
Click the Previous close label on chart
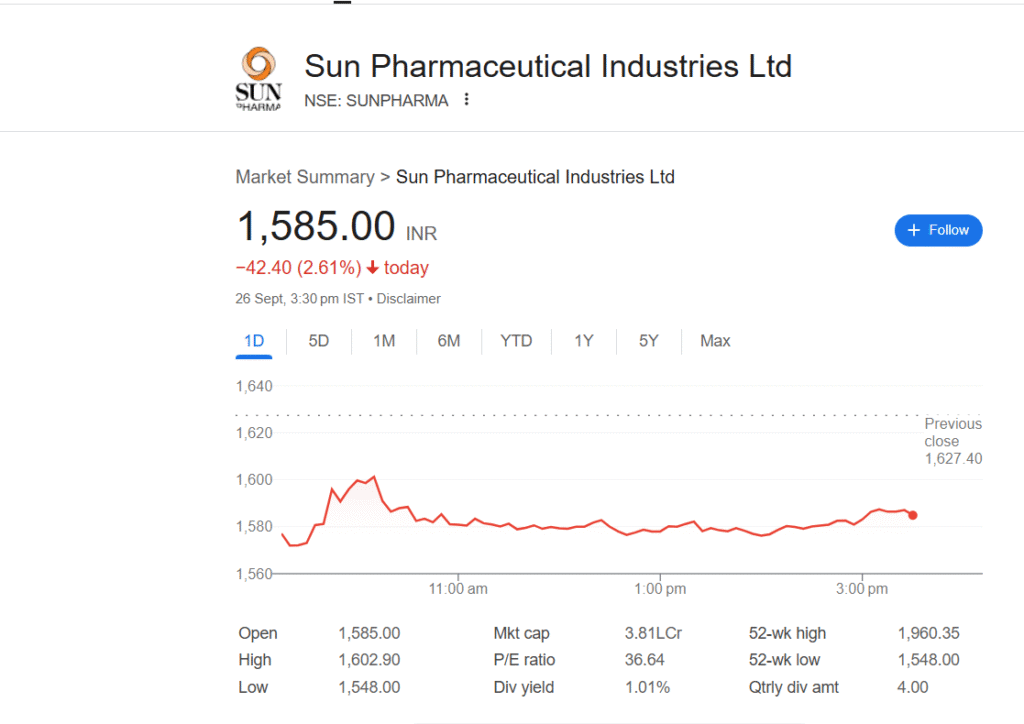952,432
